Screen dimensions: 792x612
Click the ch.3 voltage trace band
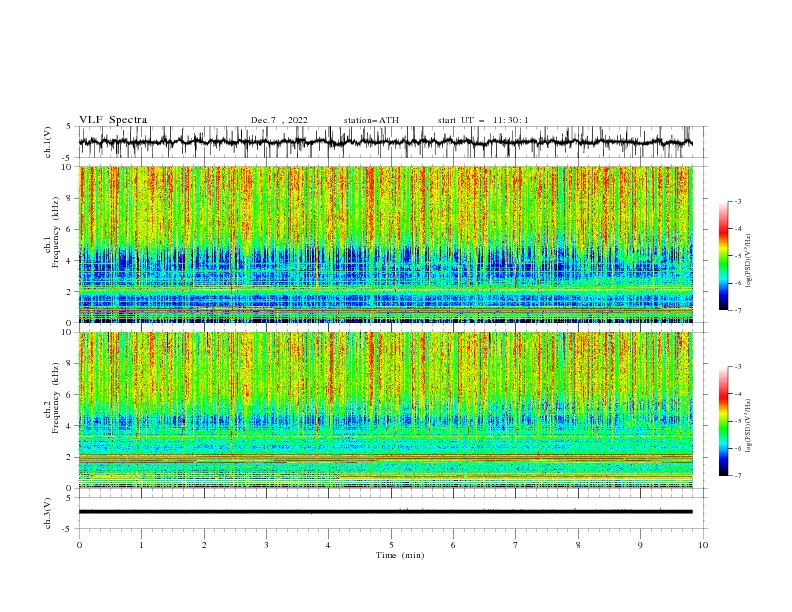[385, 512]
